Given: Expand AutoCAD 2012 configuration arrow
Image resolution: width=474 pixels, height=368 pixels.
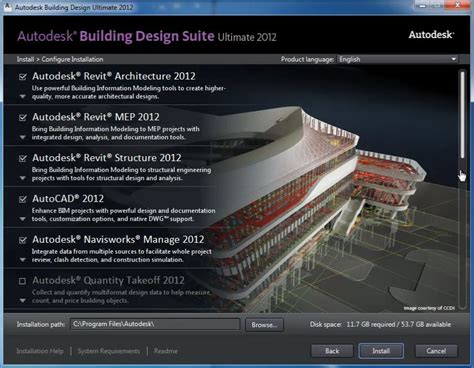Looking at the screenshot, I should pos(23,219).
